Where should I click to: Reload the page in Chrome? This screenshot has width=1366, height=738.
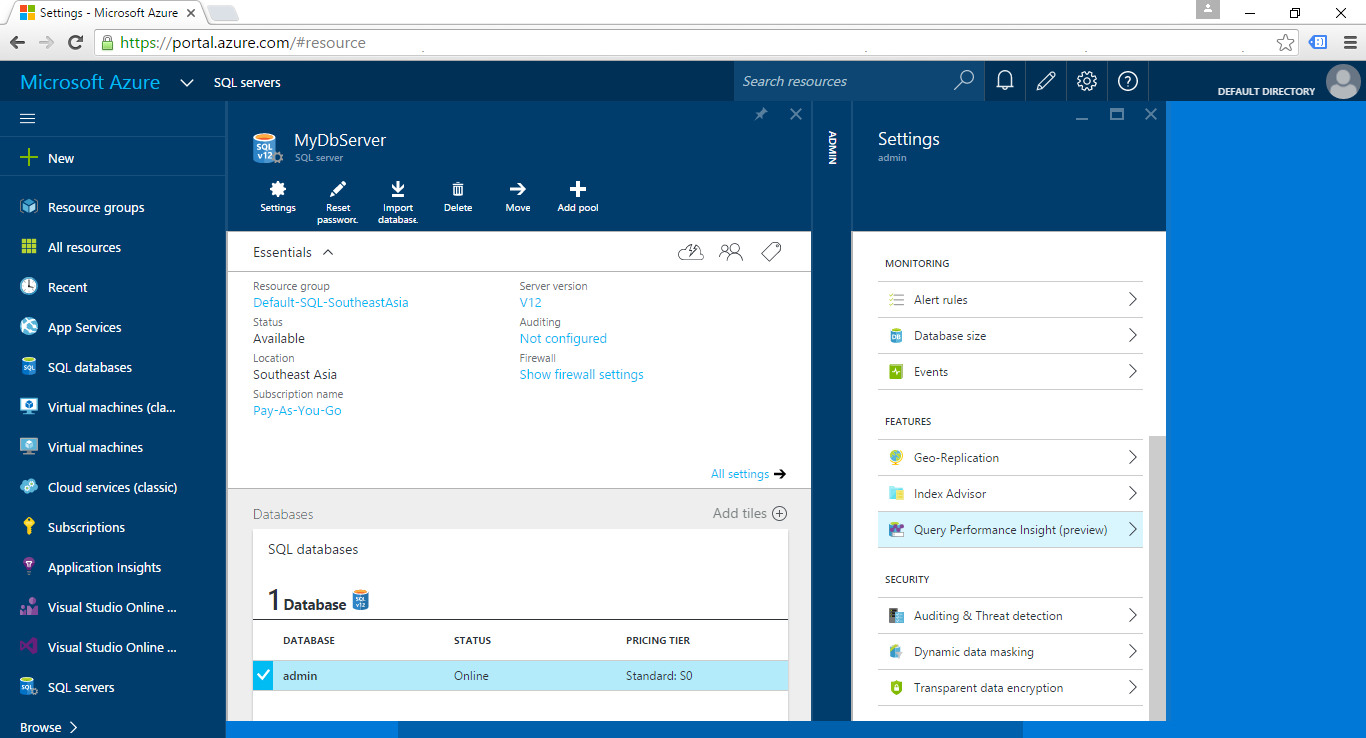(75, 43)
